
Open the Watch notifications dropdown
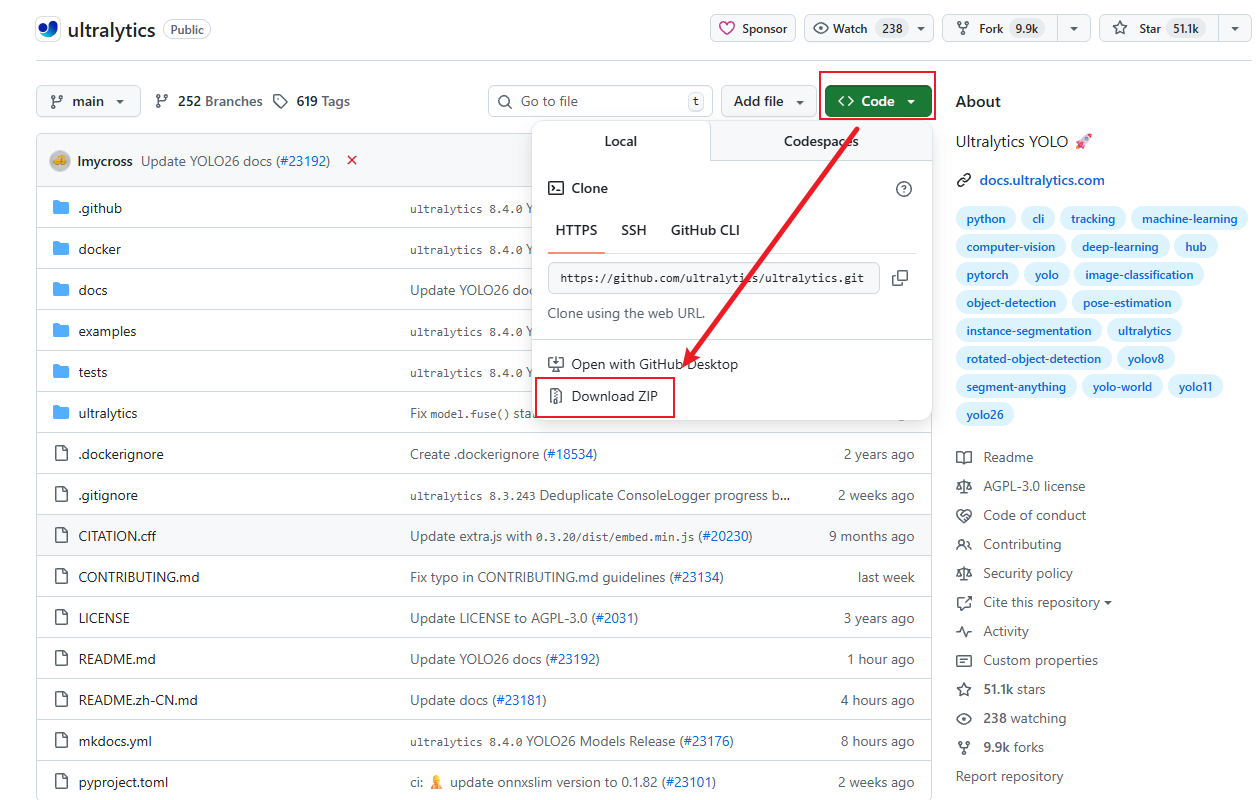point(869,28)
